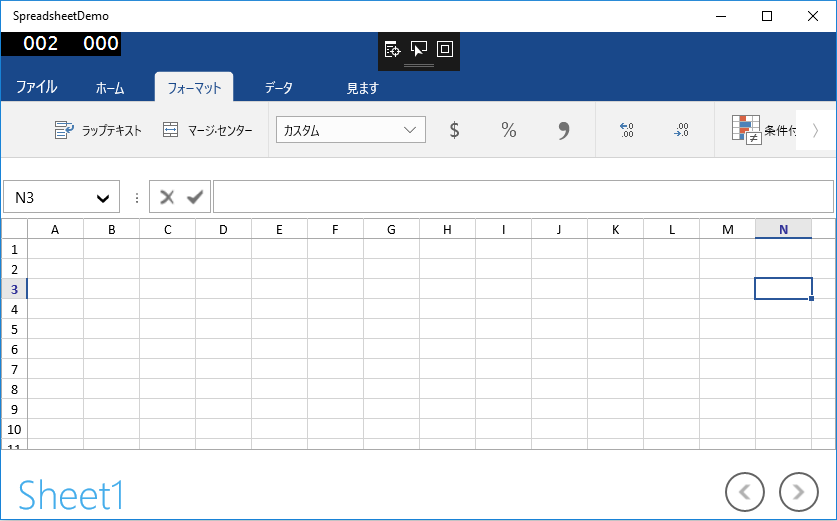
Task: Open the カスタム number format dropdown
Action: (x=351, y=130)
